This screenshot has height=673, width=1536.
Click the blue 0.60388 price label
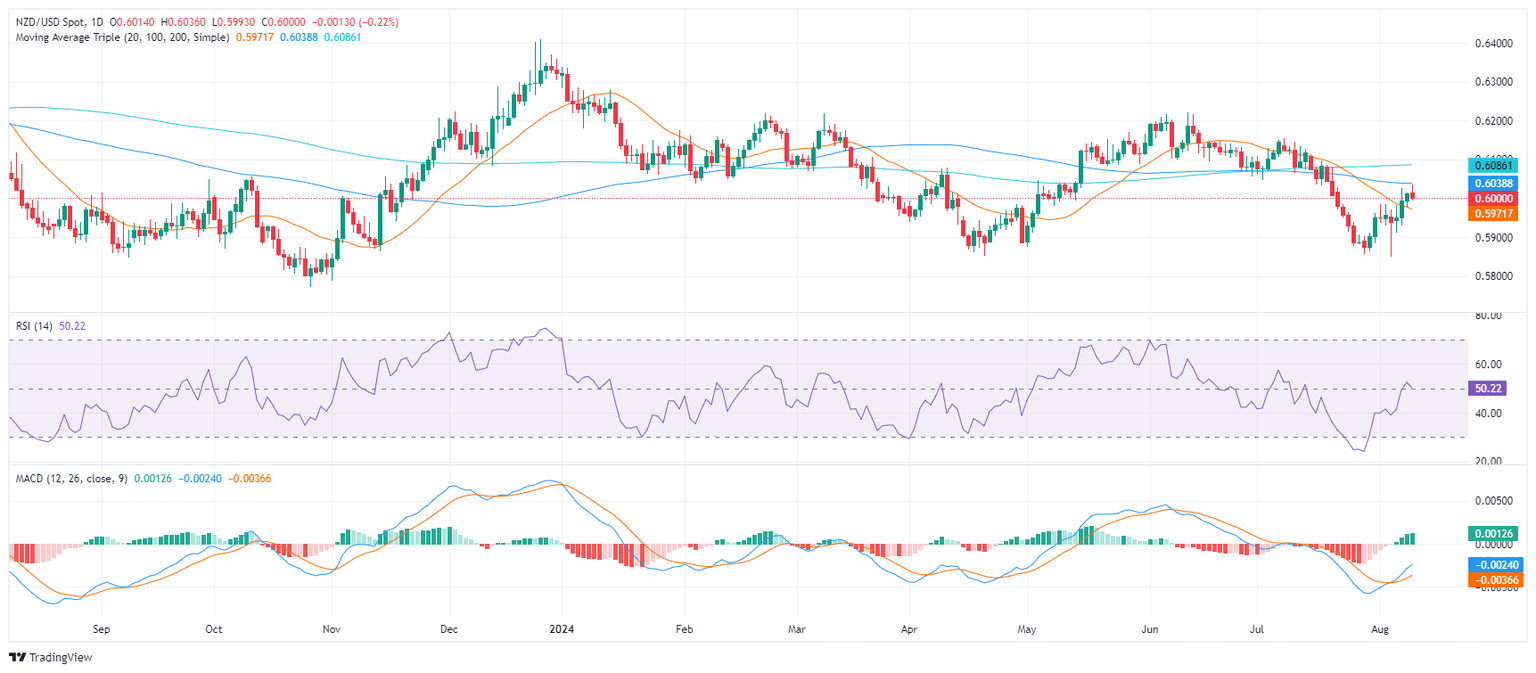[1496, 184]
